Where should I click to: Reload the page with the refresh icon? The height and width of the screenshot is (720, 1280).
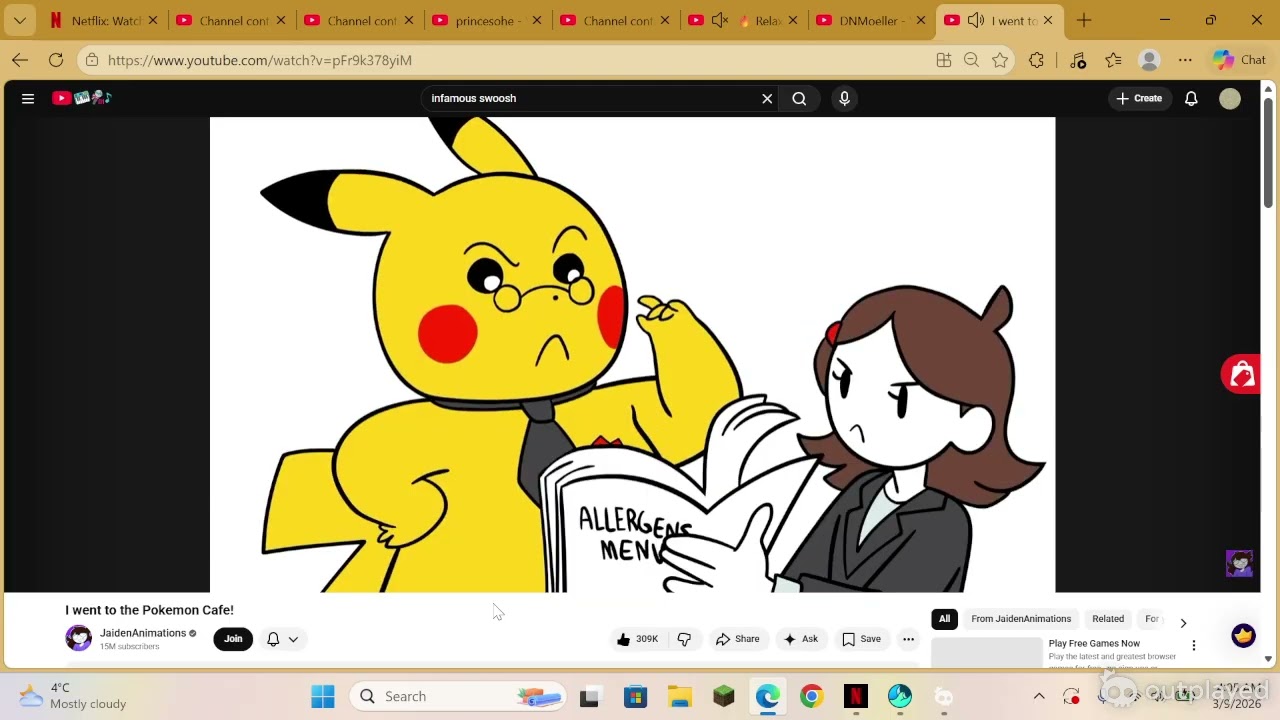click(56, 60)
